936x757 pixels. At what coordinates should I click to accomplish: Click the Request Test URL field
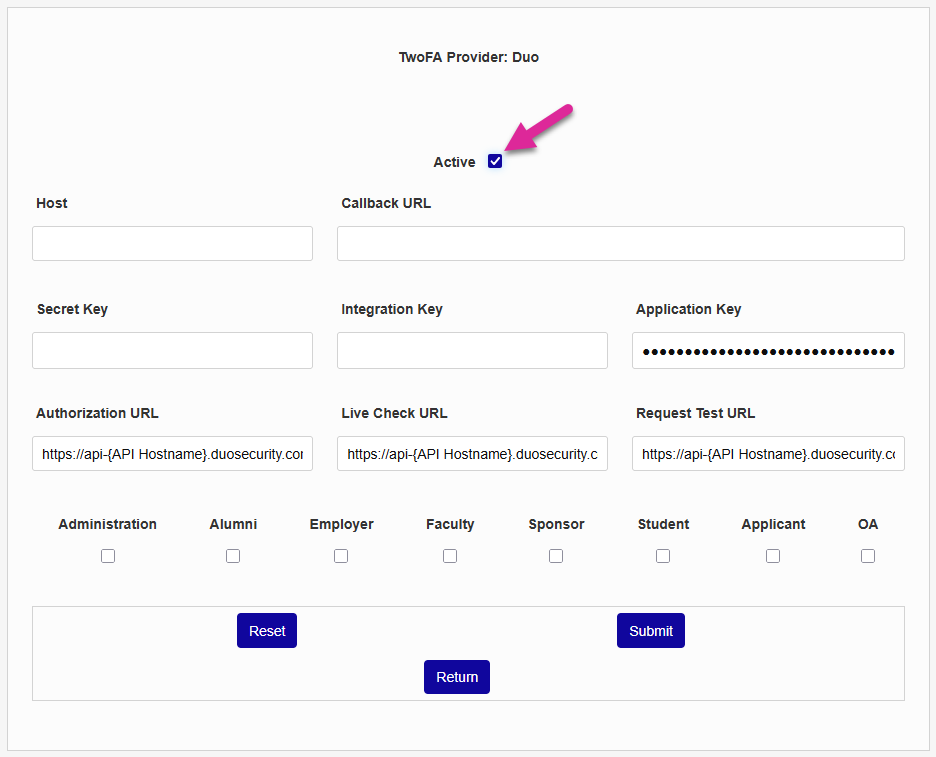coord(768,454)
